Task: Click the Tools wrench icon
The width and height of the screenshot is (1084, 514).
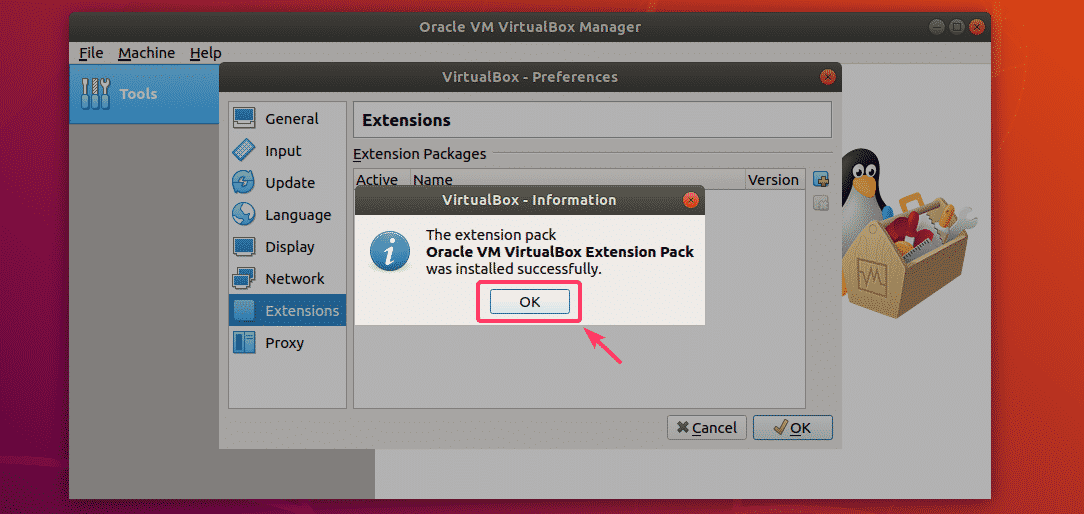Action: coord(96,94)
